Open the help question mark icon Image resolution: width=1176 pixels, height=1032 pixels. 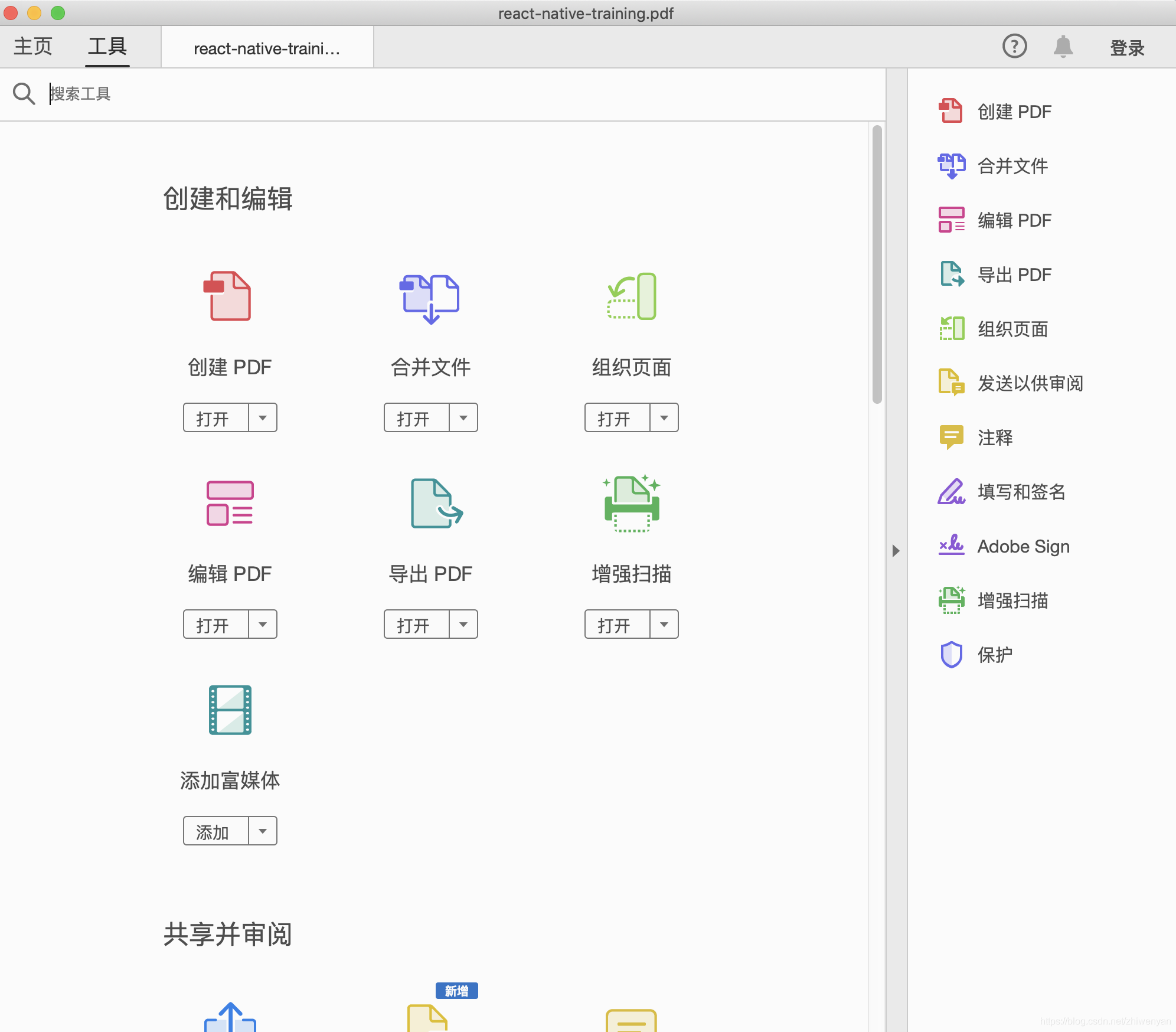pyautogui.click(x=1015, y=46)
